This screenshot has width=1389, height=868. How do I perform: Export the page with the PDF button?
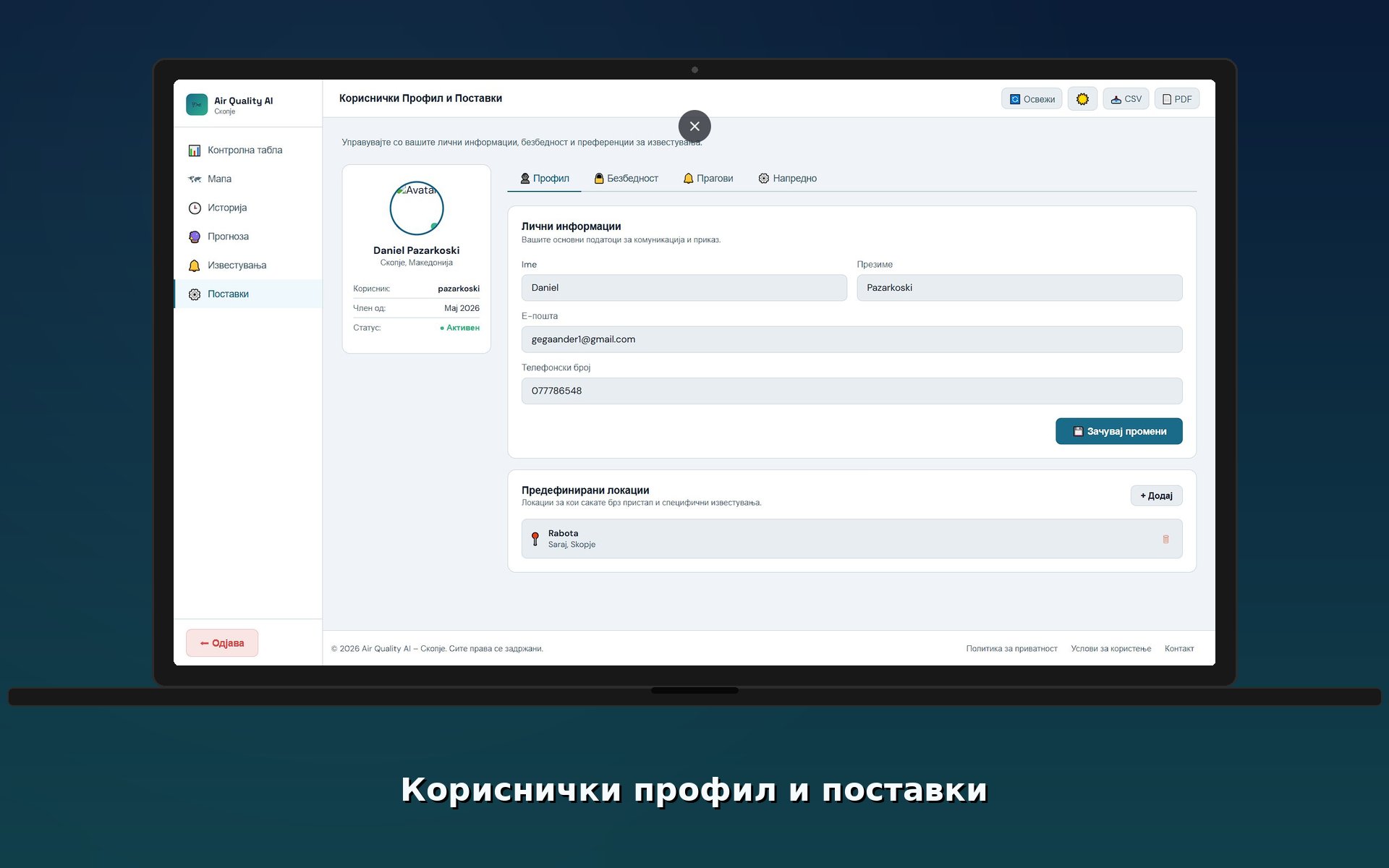1177,99
